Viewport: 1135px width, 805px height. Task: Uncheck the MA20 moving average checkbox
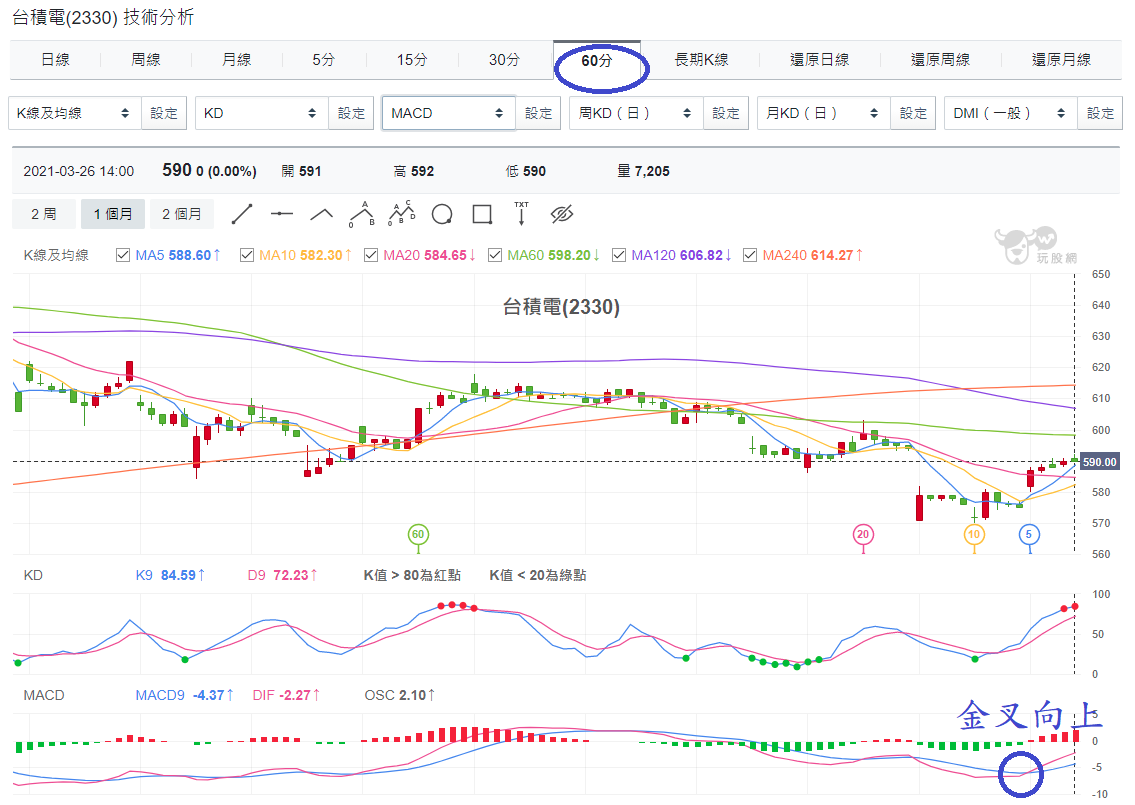coord(371,255)
